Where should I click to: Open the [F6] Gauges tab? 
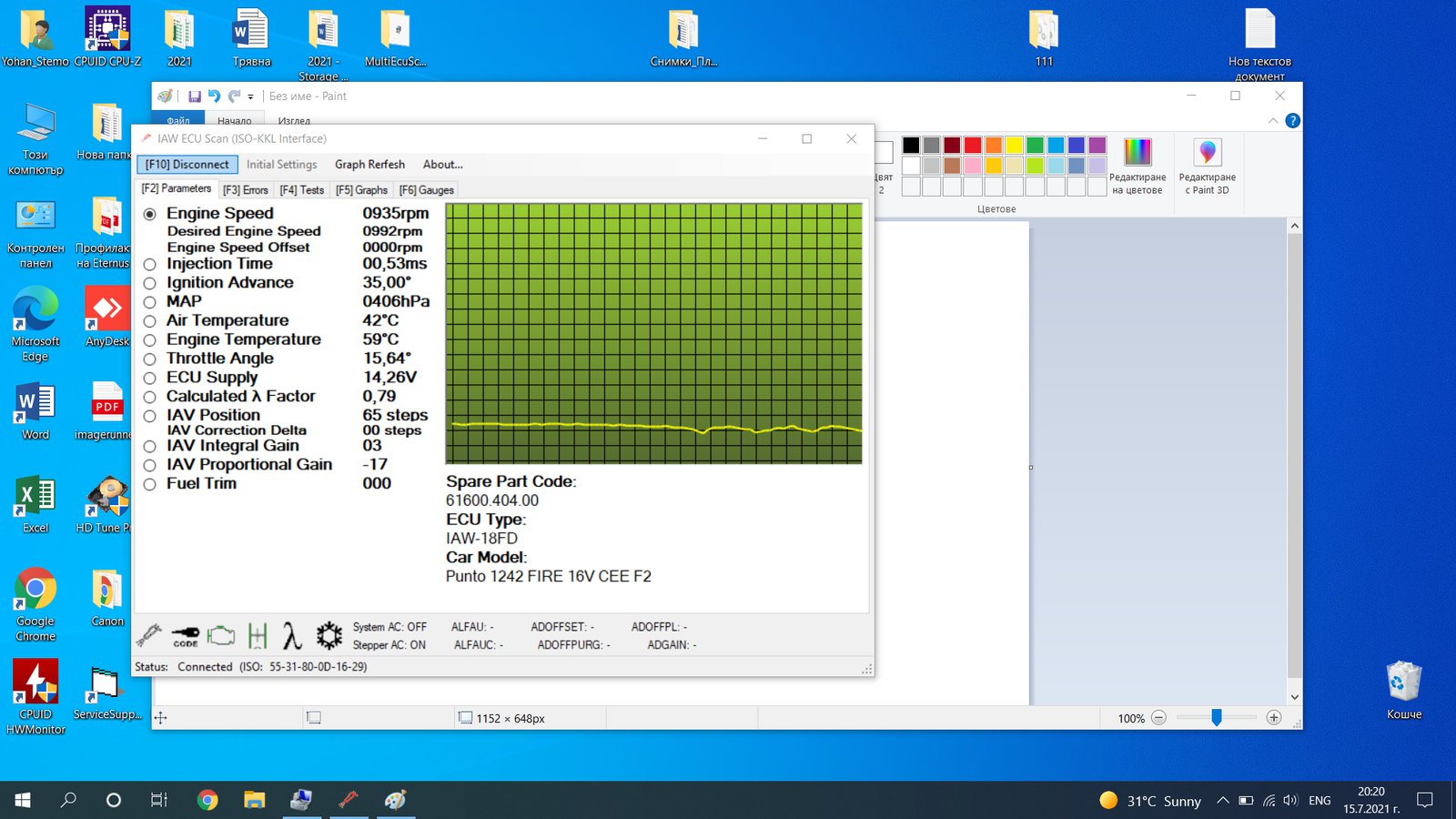[426, 190]
